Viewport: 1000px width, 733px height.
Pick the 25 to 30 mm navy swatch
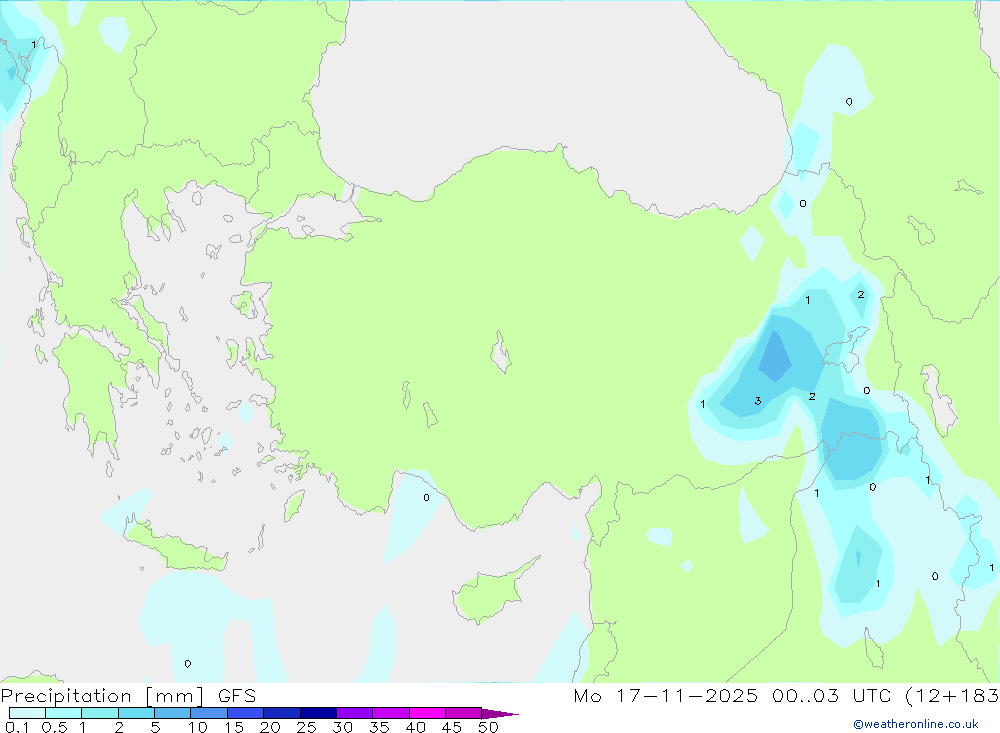(318, 713)
